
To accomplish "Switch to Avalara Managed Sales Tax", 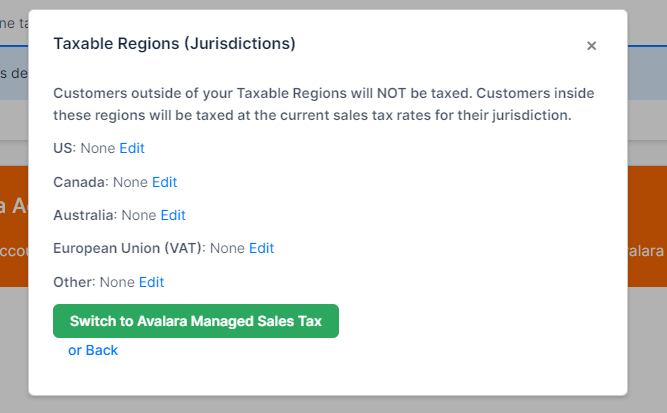I will [x=196, y=321].
